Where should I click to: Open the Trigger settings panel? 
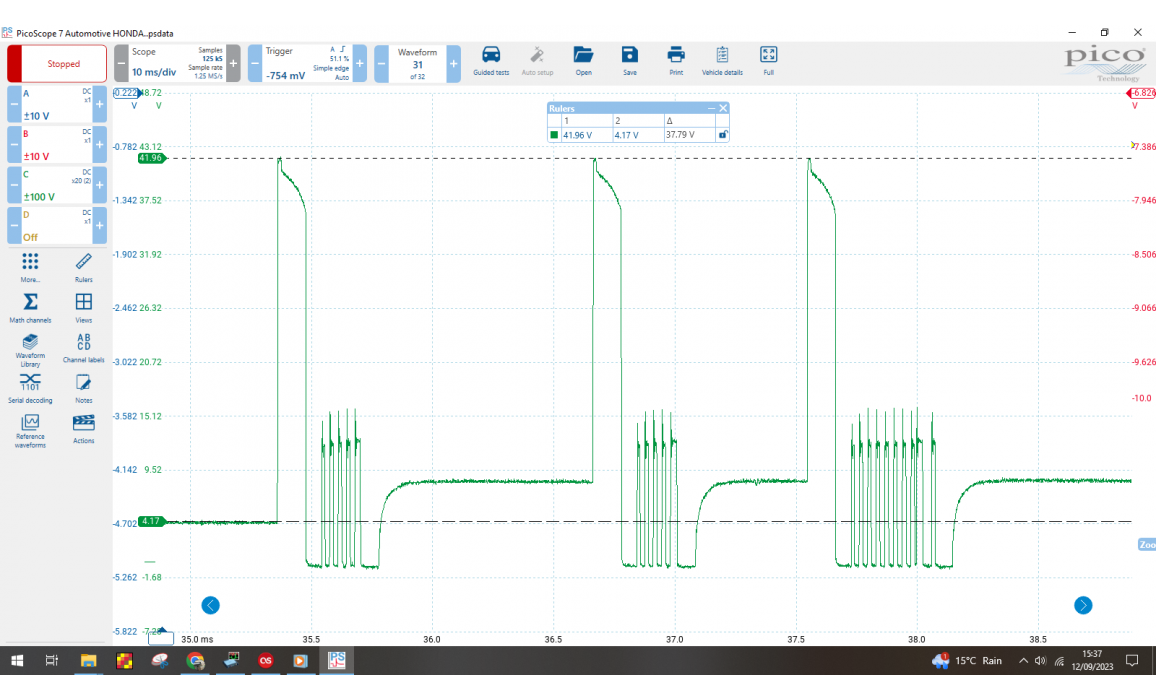coord(300,63)
